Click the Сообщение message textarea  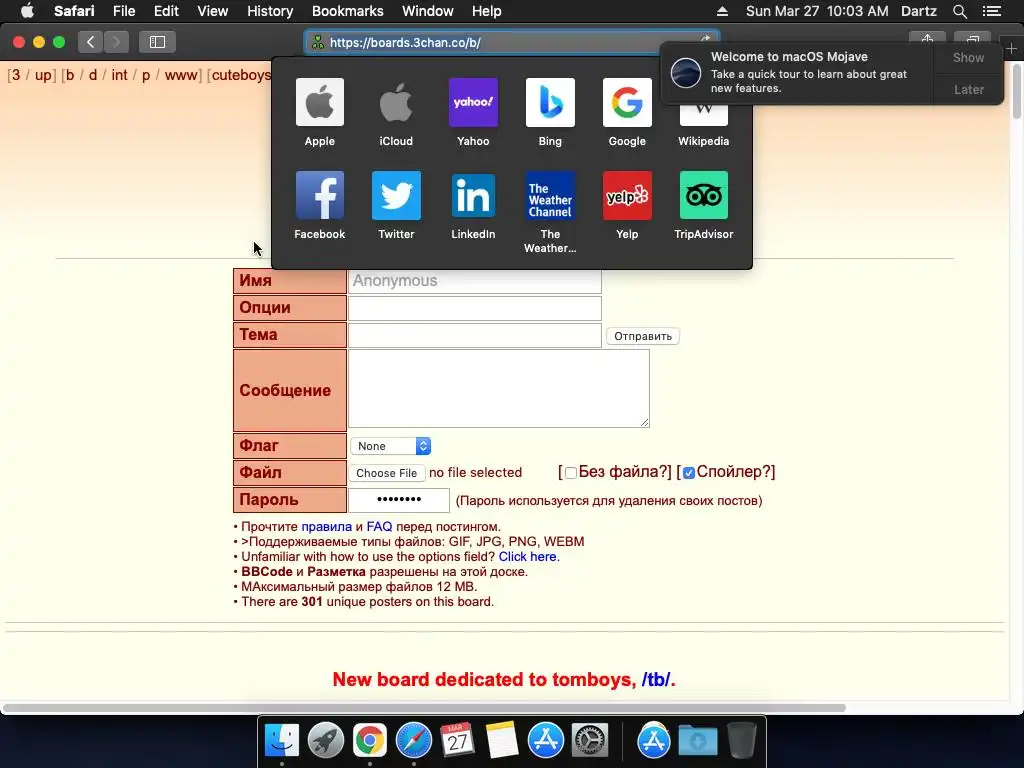[499, 389]
